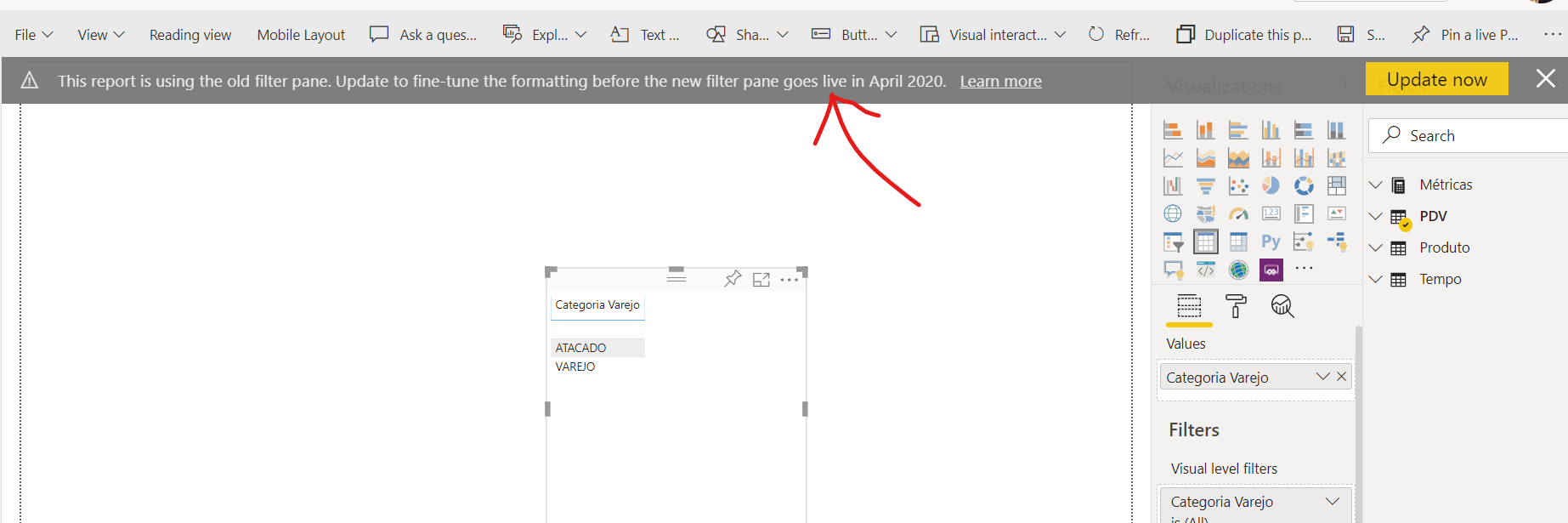Switch to the Fields well tab
The width and height of the screenshot is (1568, 523).
pos(1189,306)
